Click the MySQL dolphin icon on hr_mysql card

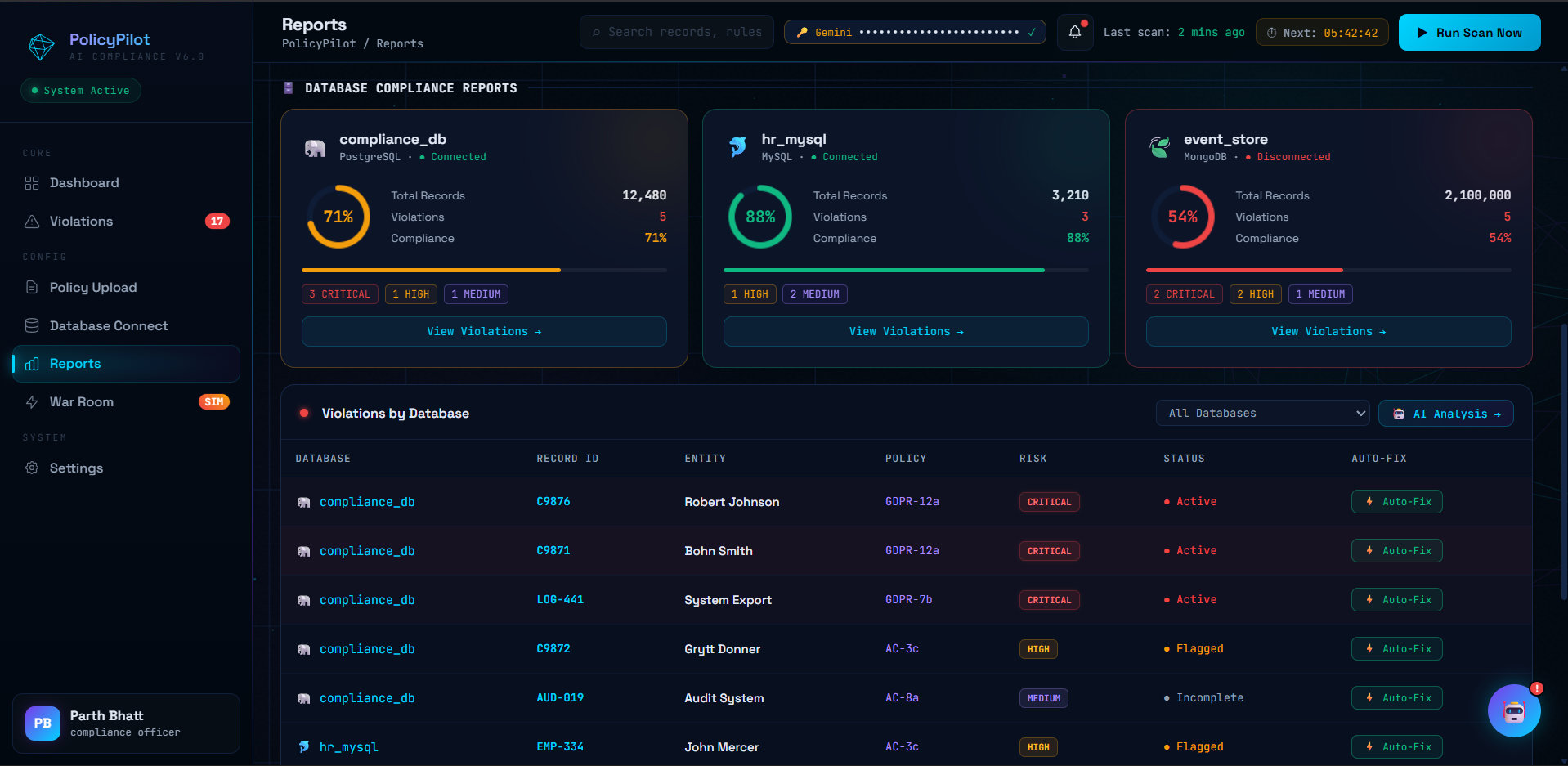[x=737, y=147]
